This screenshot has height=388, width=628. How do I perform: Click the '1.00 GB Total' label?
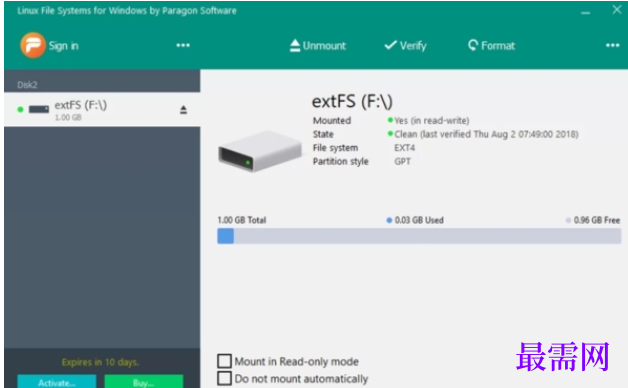click(x=242, y=220)
